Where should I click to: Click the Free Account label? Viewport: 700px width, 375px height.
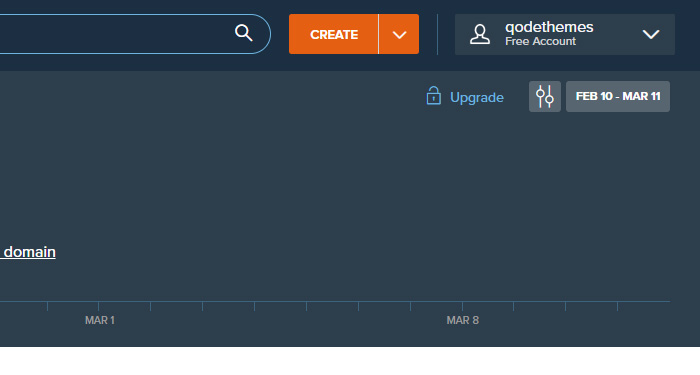tap(540, 42)
